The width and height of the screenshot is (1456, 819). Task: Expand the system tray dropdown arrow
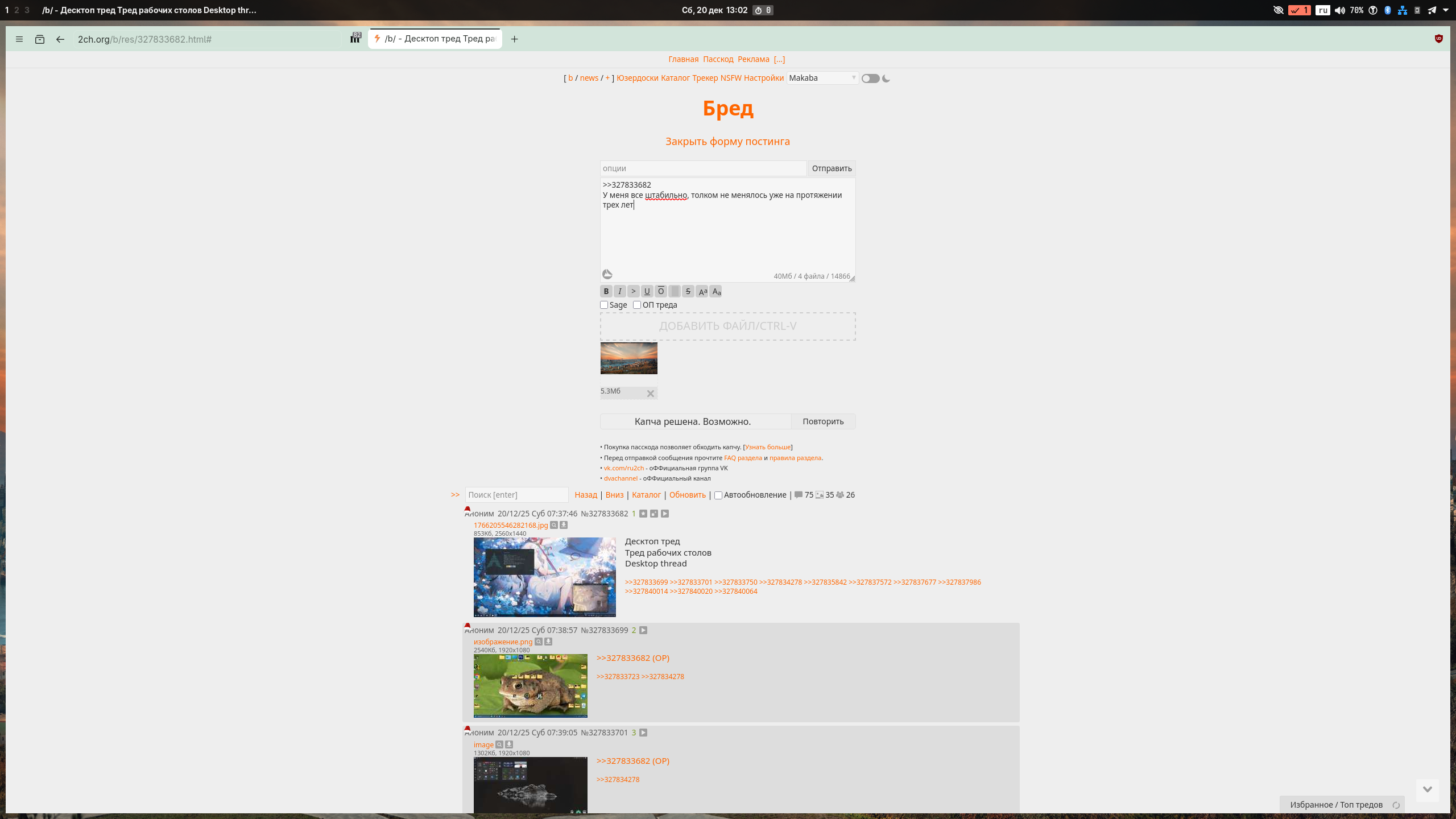point(1446,10)
